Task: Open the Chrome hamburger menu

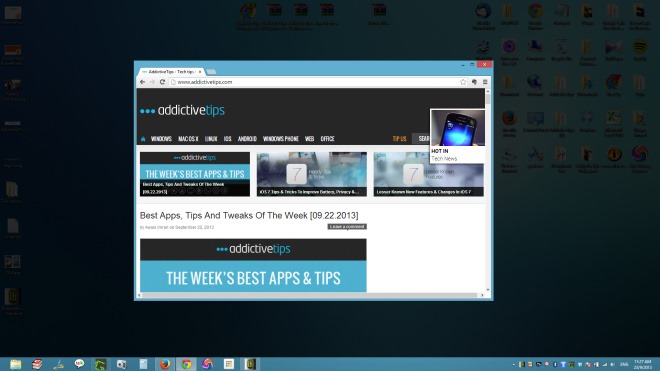Action: click(x=485, y=82)
